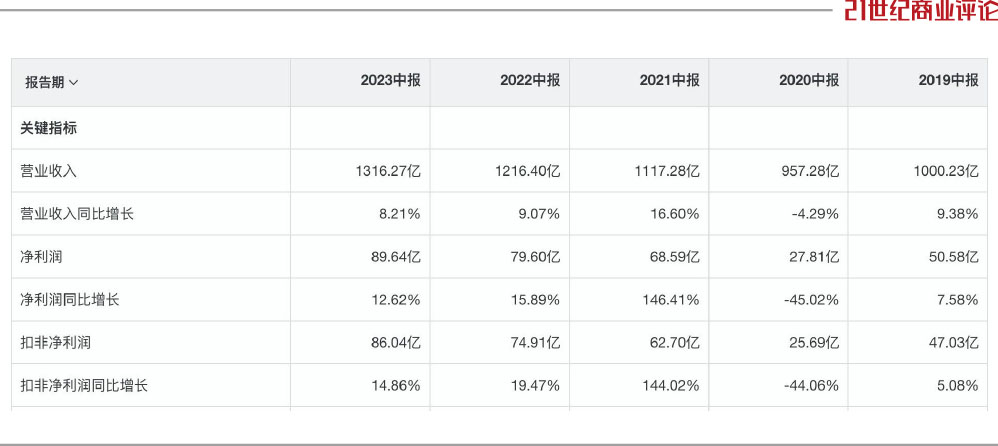Click the 营业收入 row label
This screenshot has width=998, height=446.
pyautogui.click(x=48, y=171)
